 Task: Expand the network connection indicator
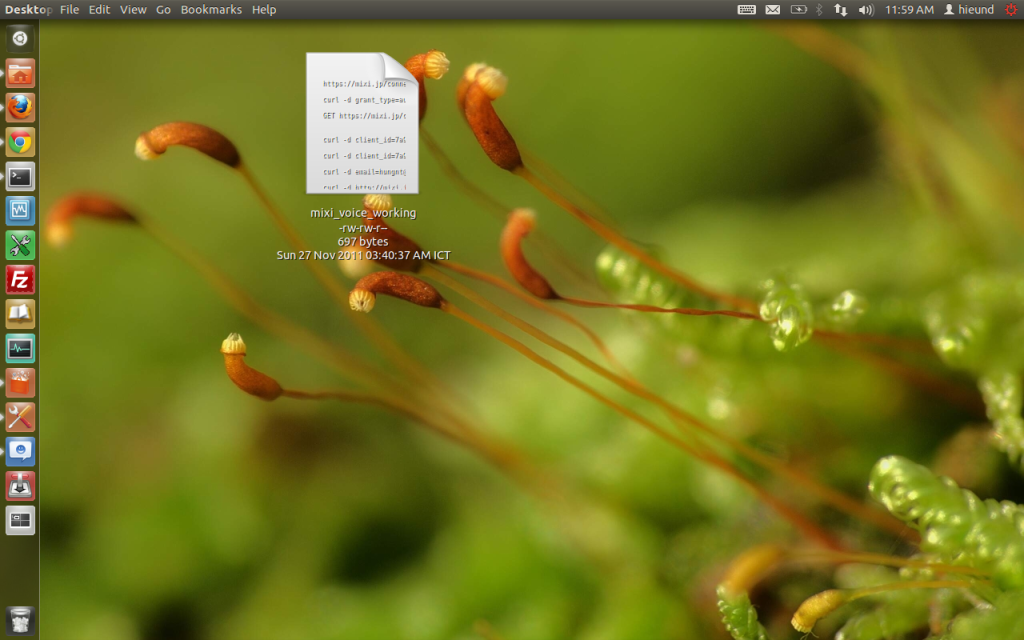(x=840, y=9)
